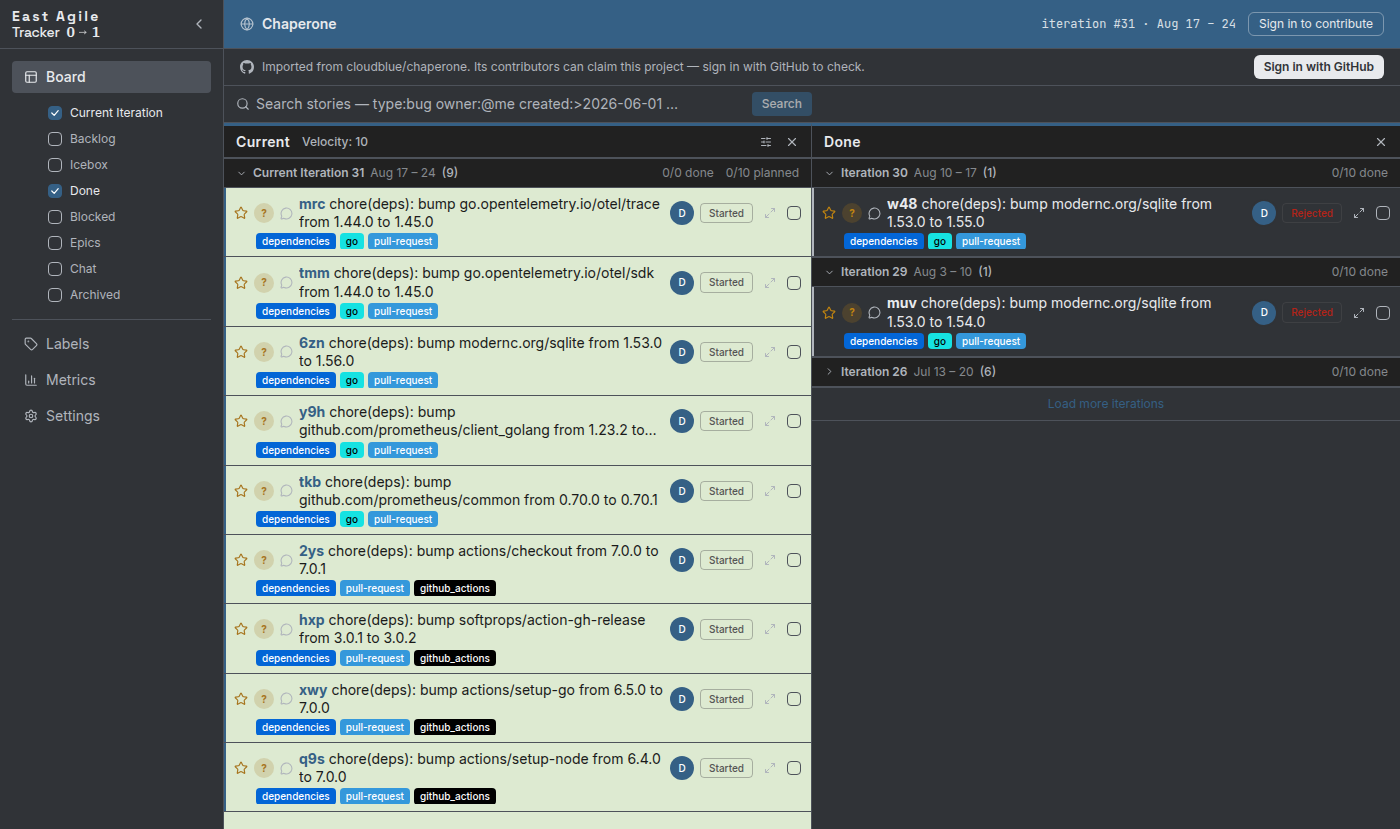Uncheck the Current Iteration panel checkbox
The image size is (1400, 829).
[55, 113]
